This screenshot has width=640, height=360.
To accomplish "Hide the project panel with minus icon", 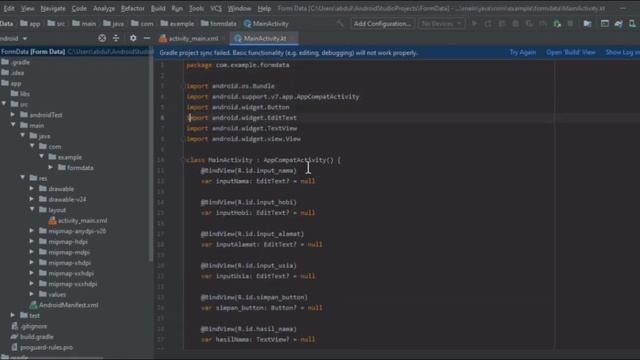I will 147,38.
